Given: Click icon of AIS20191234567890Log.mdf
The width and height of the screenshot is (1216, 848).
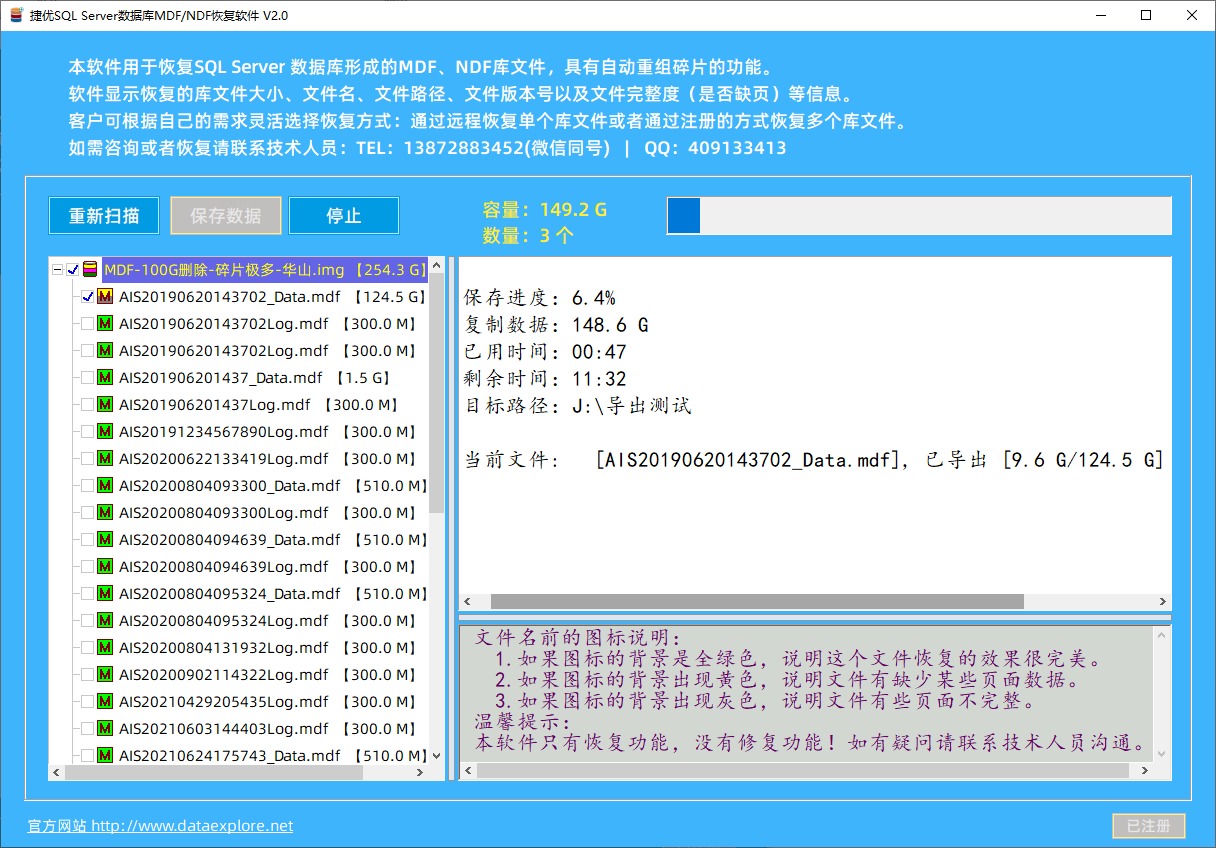Looking at the screenshot, I should 104,432.
